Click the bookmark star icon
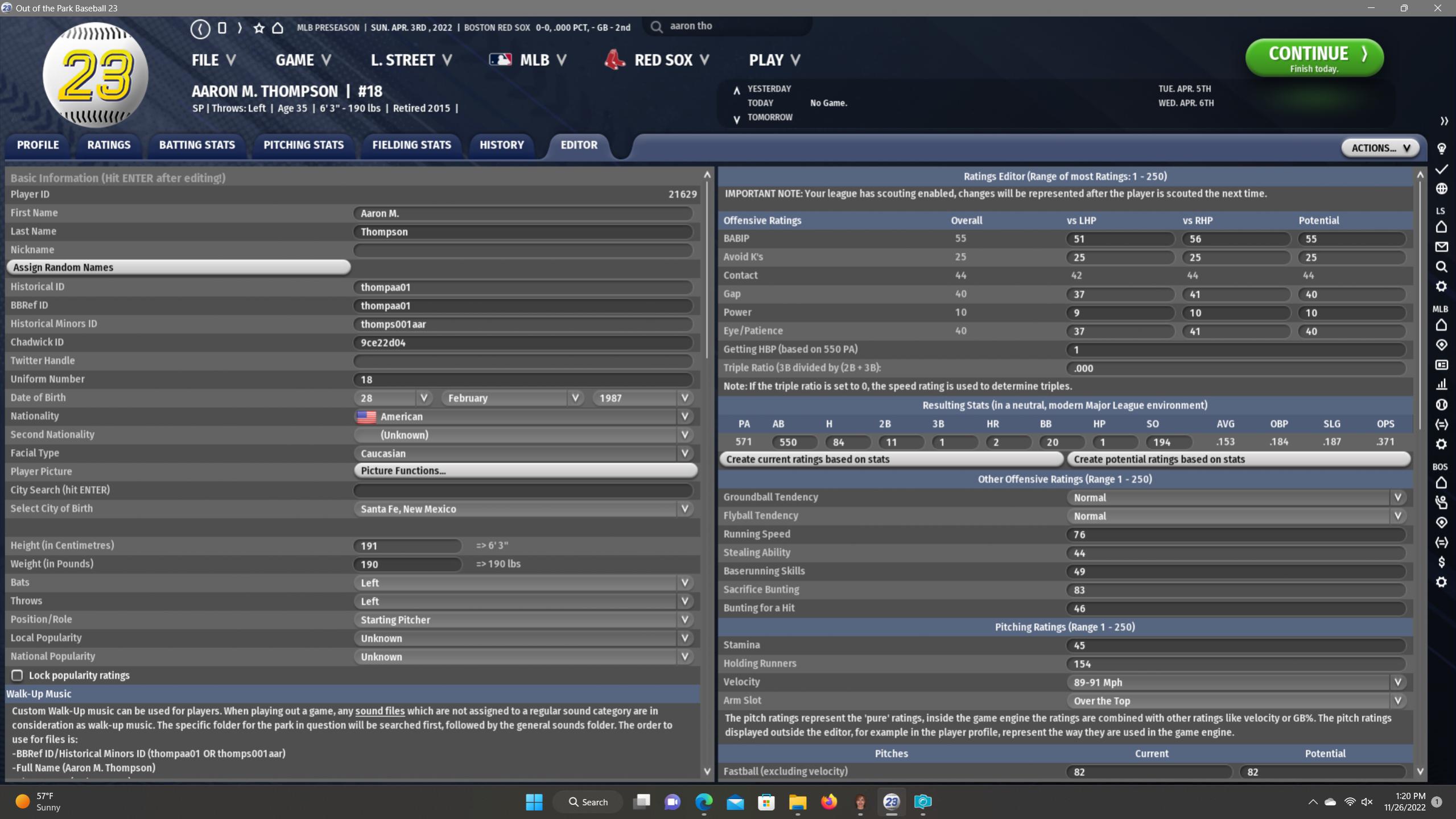 coord(259,28)
